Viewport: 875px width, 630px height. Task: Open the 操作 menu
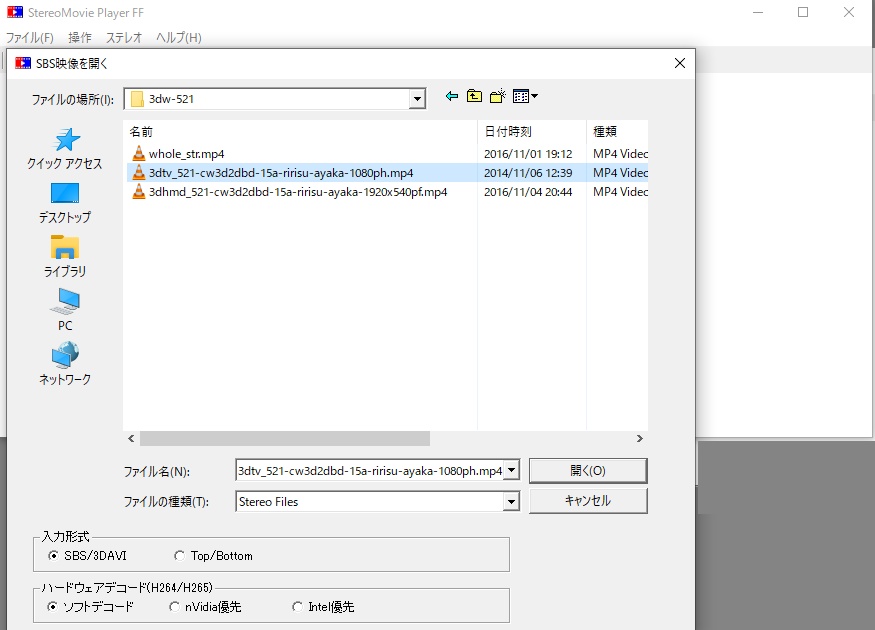[x=80, y=37]
